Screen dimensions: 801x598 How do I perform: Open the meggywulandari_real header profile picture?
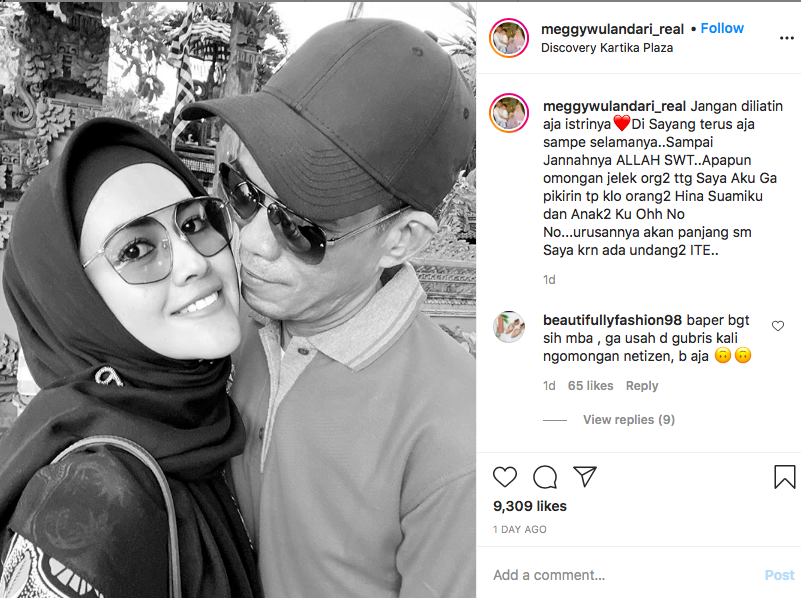pyautogui.click(x=509, y=38)
